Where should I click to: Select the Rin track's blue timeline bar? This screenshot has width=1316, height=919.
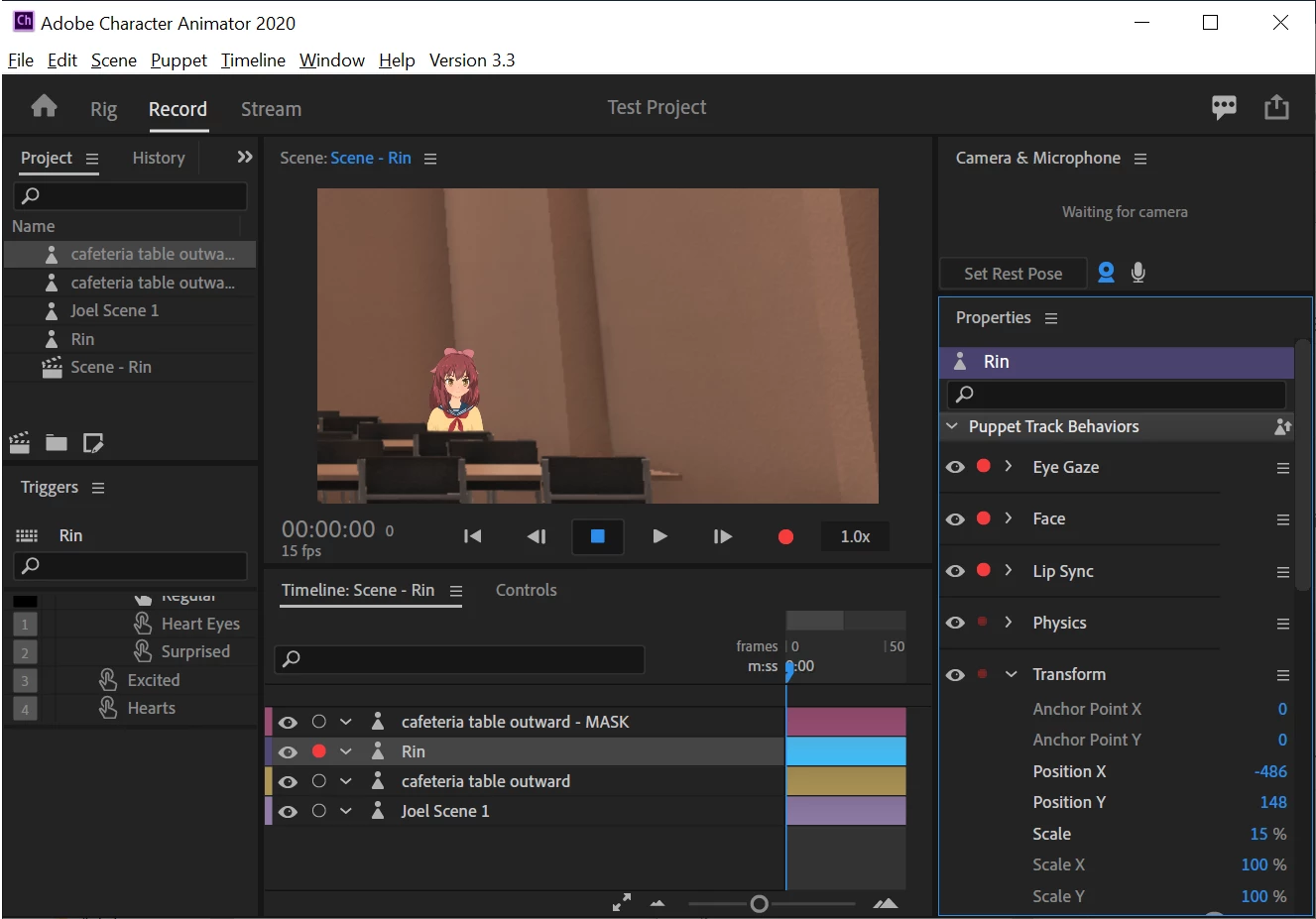coord(846,751)
